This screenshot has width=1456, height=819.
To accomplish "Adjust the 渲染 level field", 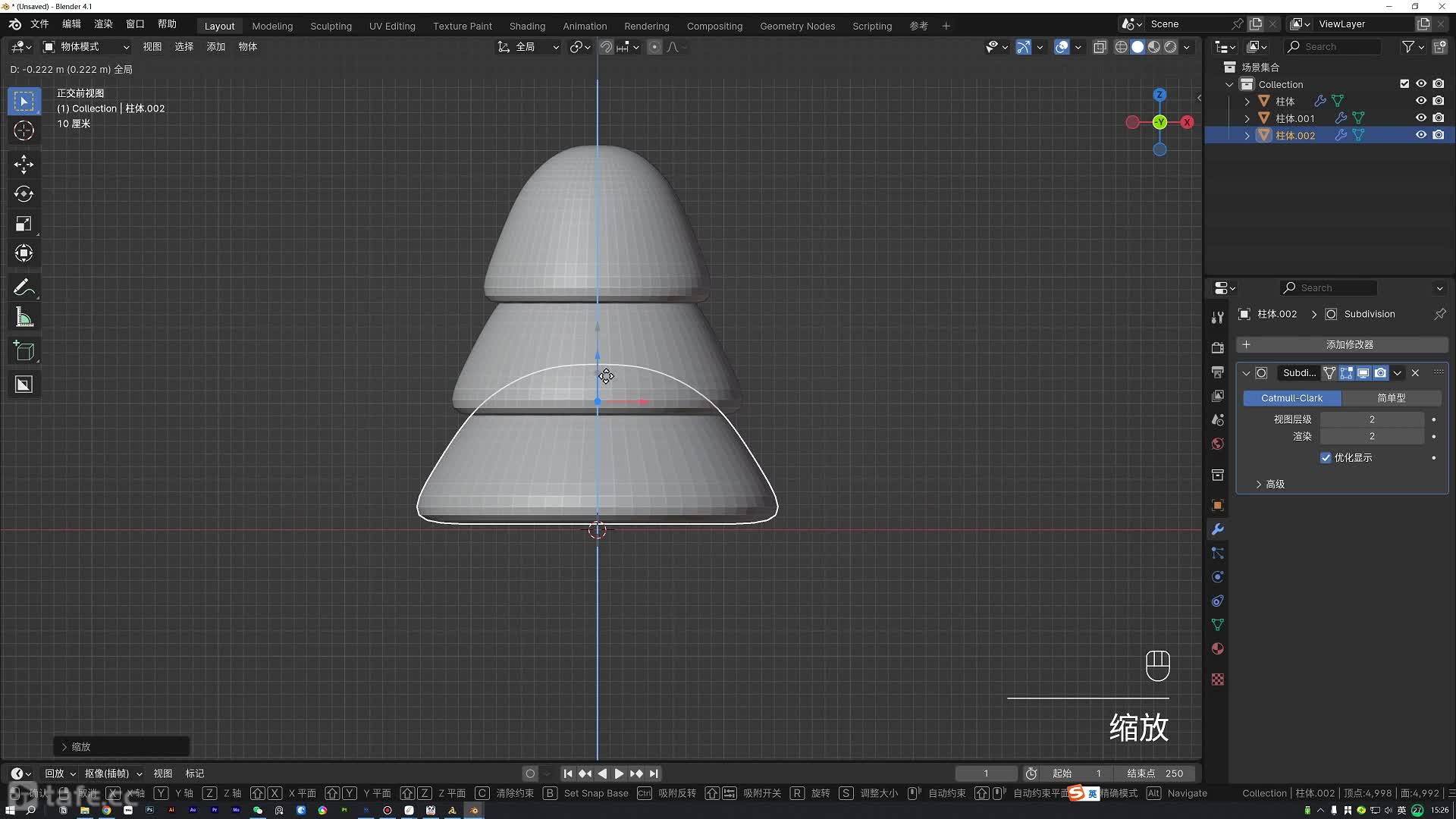I will point(1372,436).
